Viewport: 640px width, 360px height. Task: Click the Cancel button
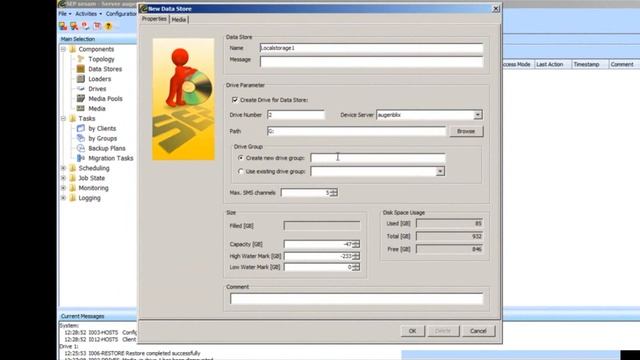click(478, 331)
